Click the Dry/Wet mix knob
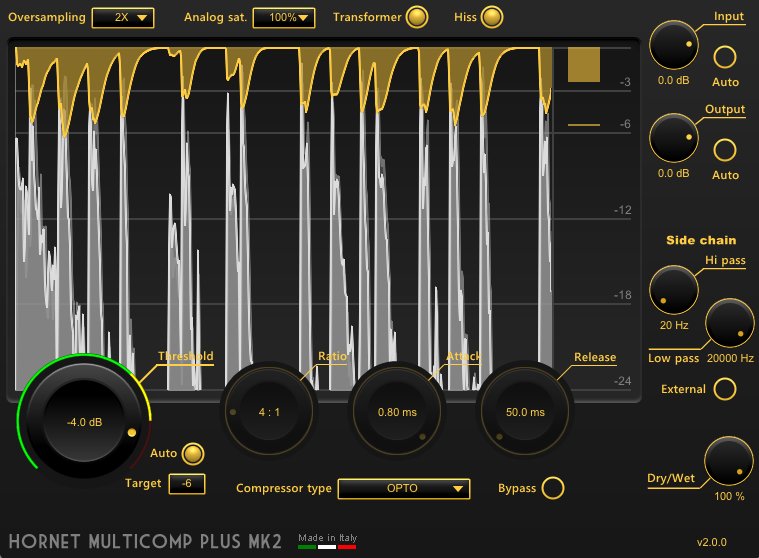Screen dimensions: 759x558 click(729, 461)
